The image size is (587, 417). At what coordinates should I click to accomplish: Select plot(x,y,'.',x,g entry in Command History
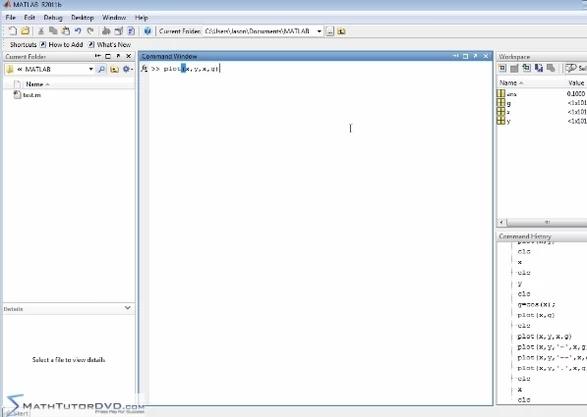click(x=552, y=368)
